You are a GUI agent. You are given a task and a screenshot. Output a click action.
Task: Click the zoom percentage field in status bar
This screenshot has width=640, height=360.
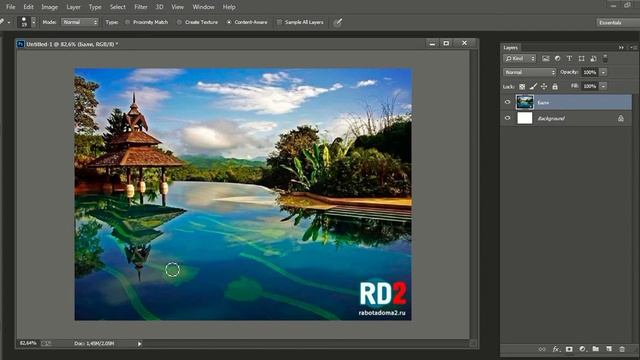[28, 343]
